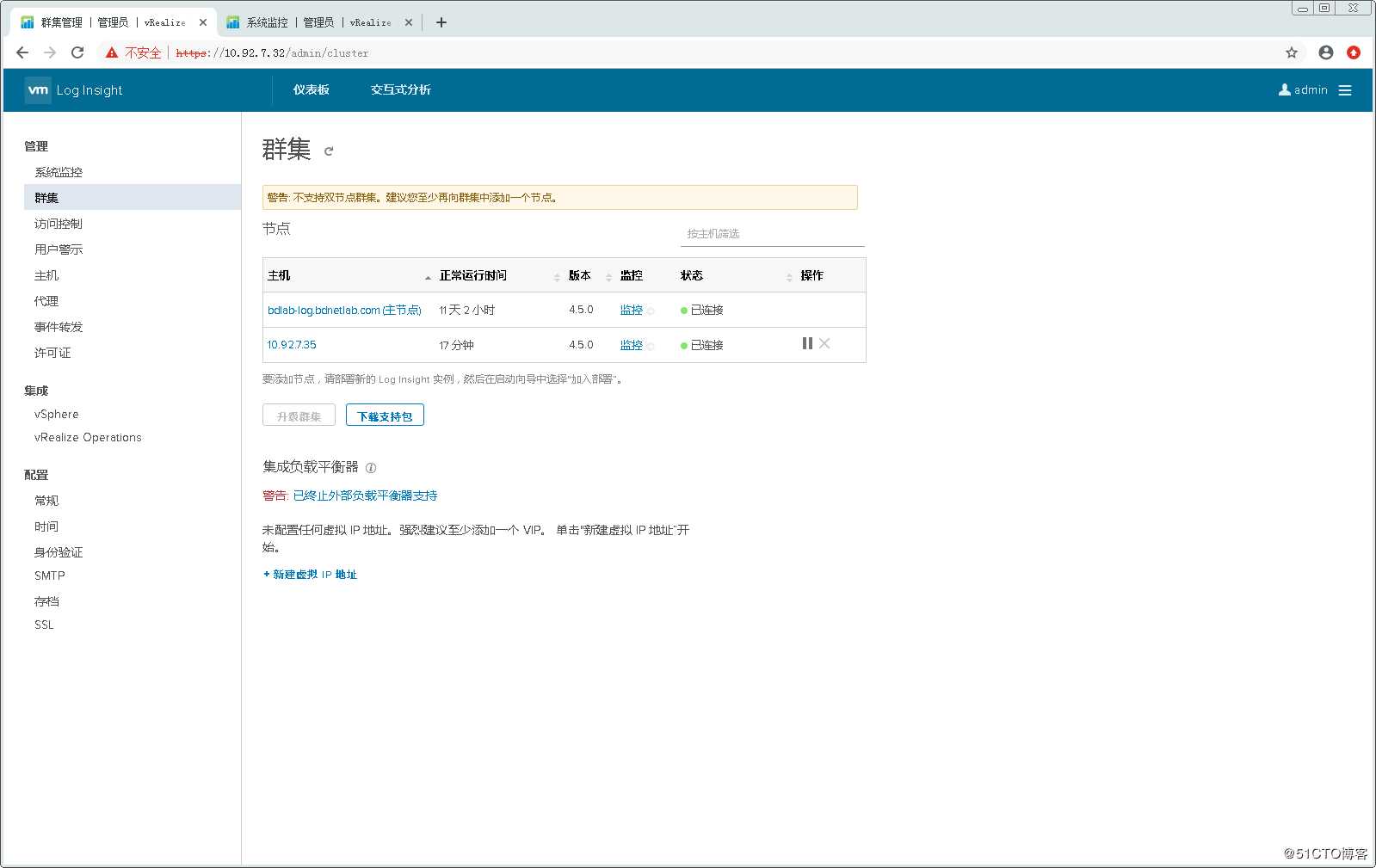
Task: Open 监控 link for the master node
Action: click(x=632, y=310)
